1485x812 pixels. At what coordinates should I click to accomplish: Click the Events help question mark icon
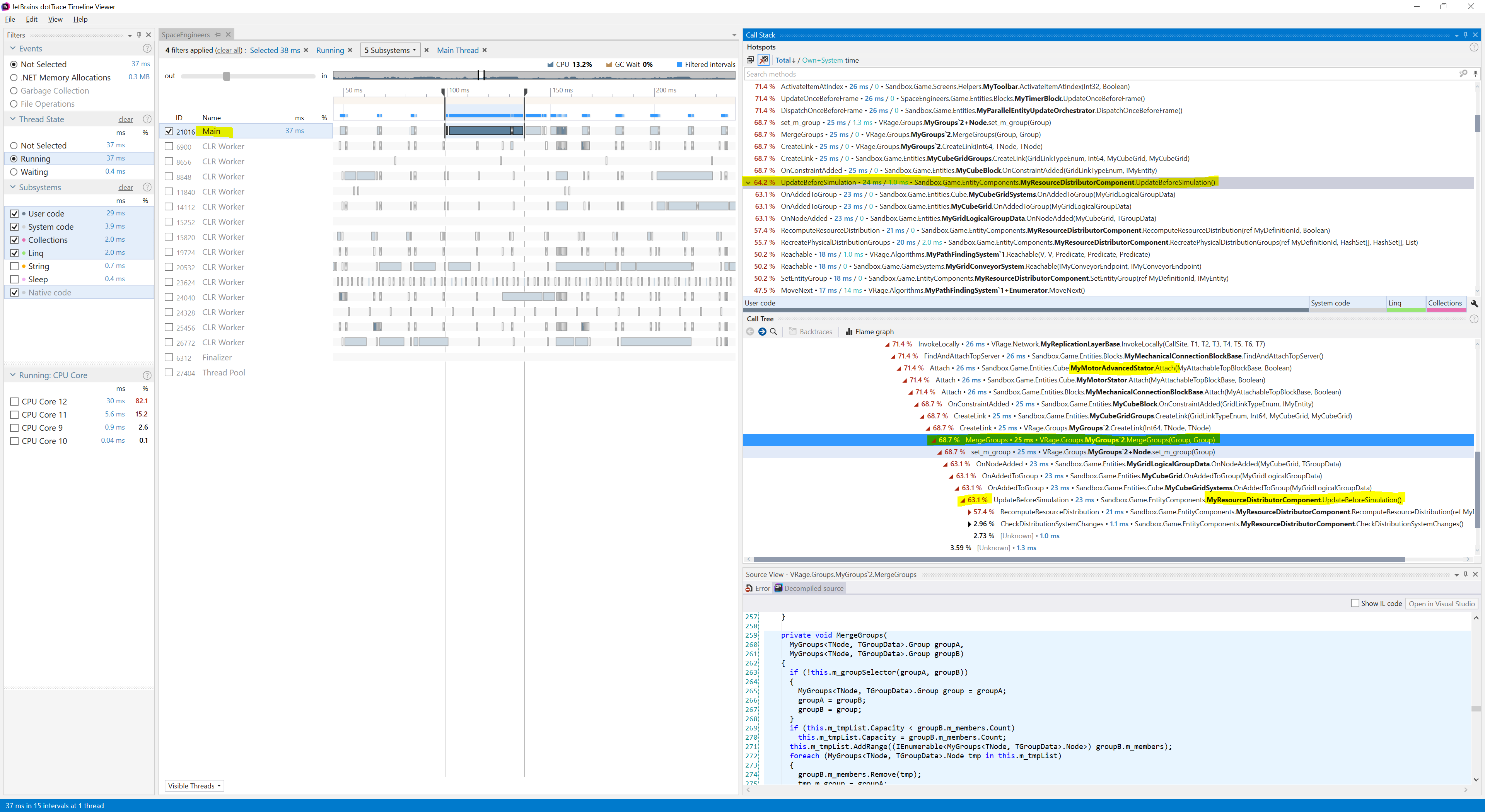pos(147,49)
